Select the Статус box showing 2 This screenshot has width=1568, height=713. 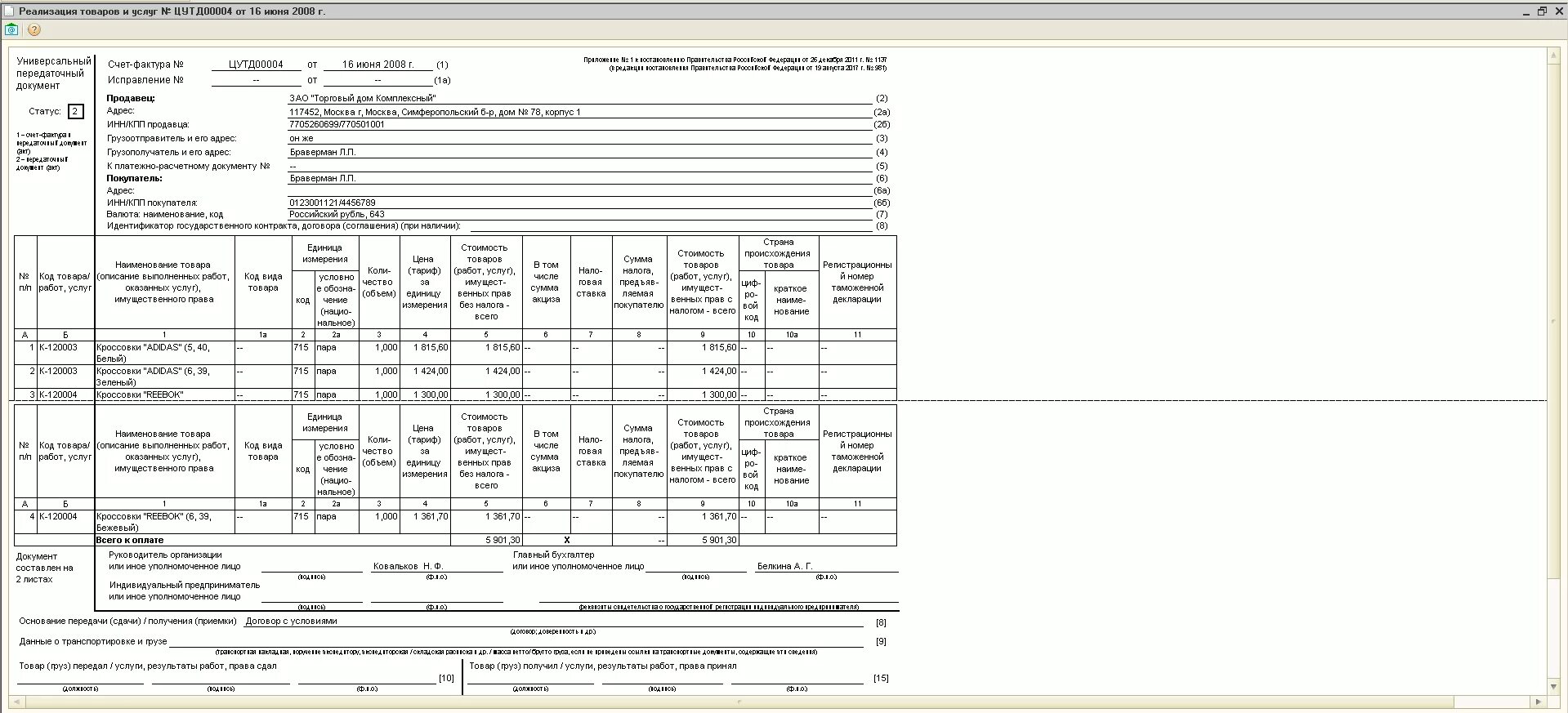pos(75,111)
